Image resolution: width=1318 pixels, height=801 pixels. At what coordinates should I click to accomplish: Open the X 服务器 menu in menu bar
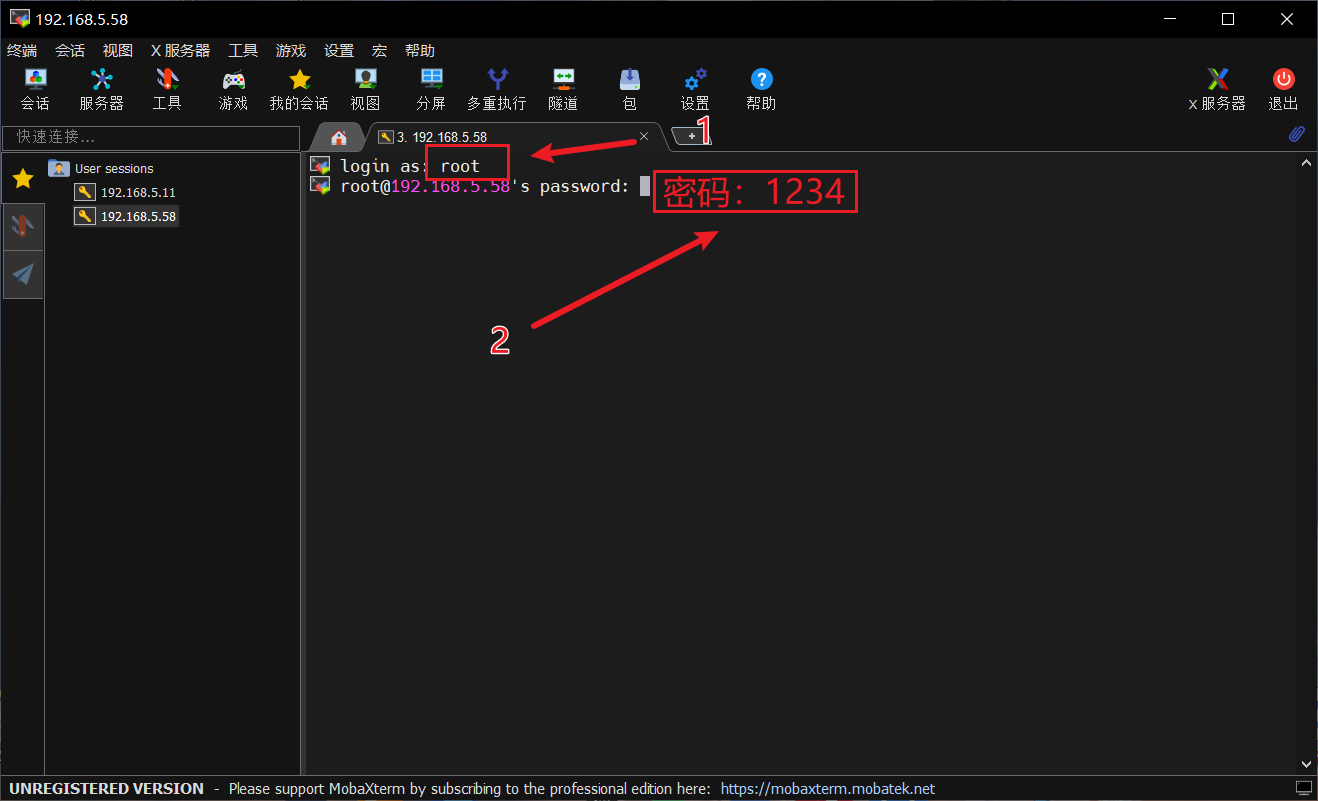[180, 51]
